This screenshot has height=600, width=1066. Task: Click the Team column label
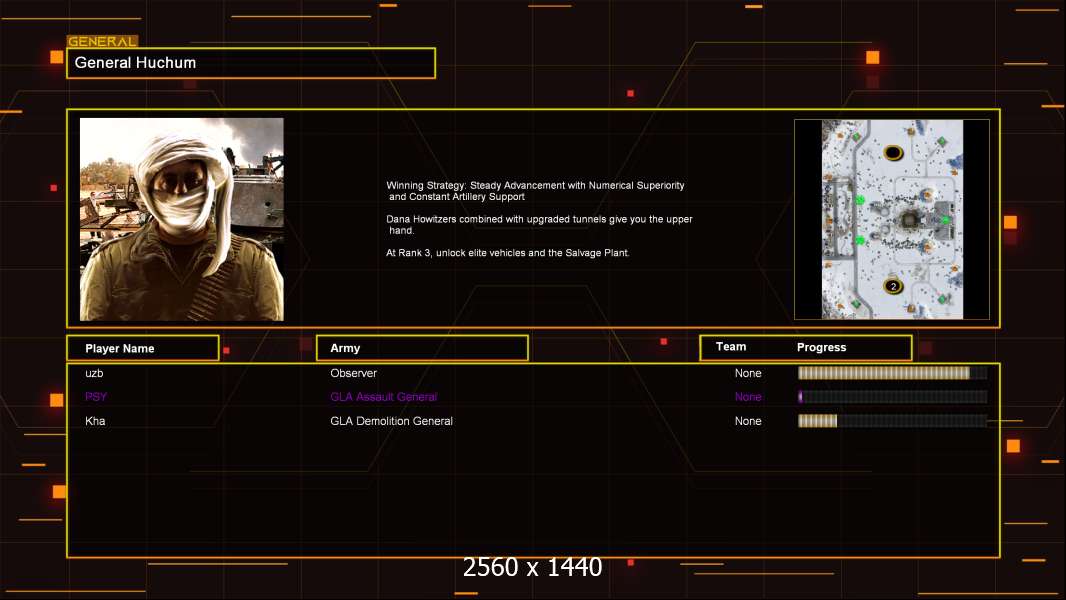click(731, 347)
